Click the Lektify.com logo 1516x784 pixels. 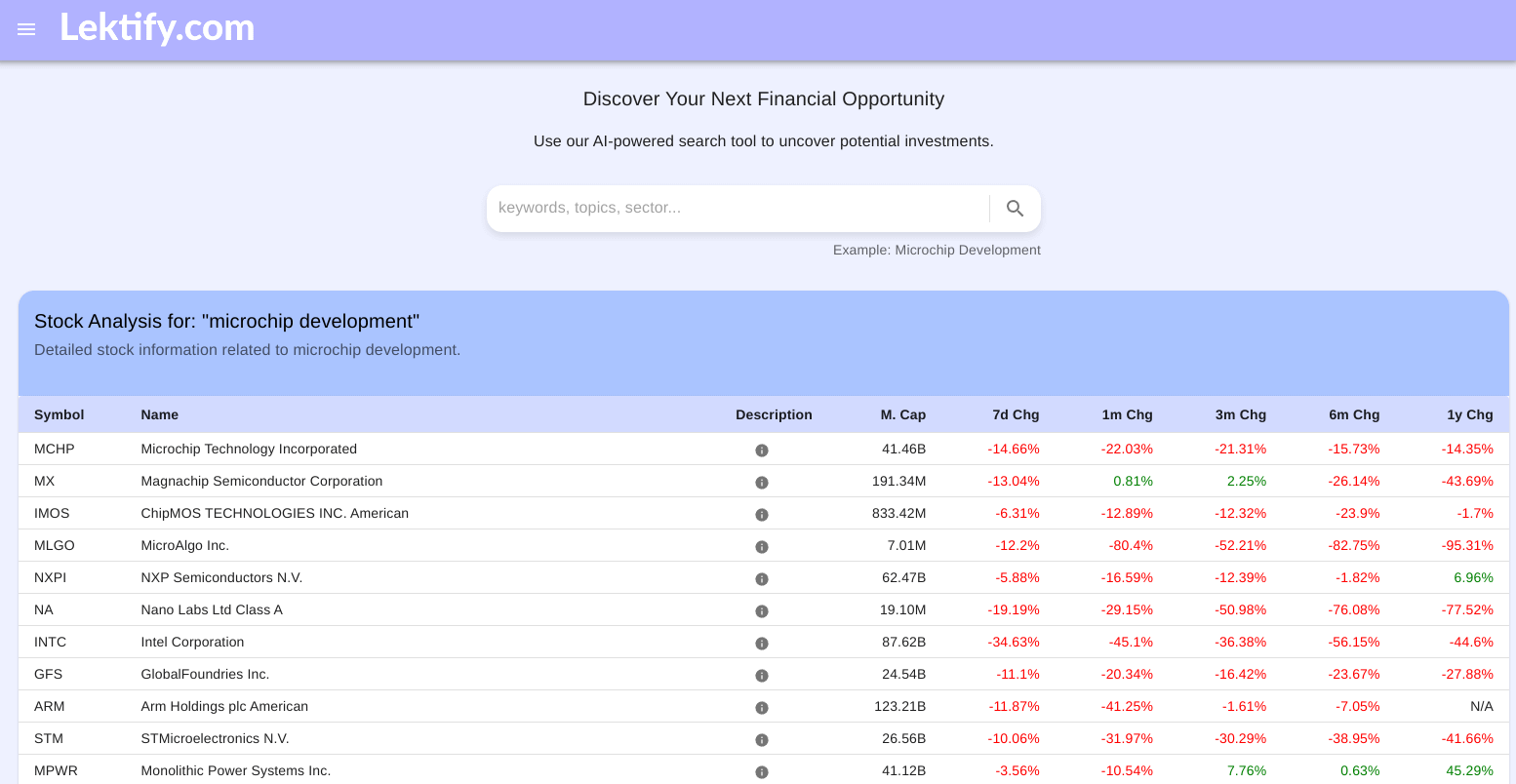157,28
